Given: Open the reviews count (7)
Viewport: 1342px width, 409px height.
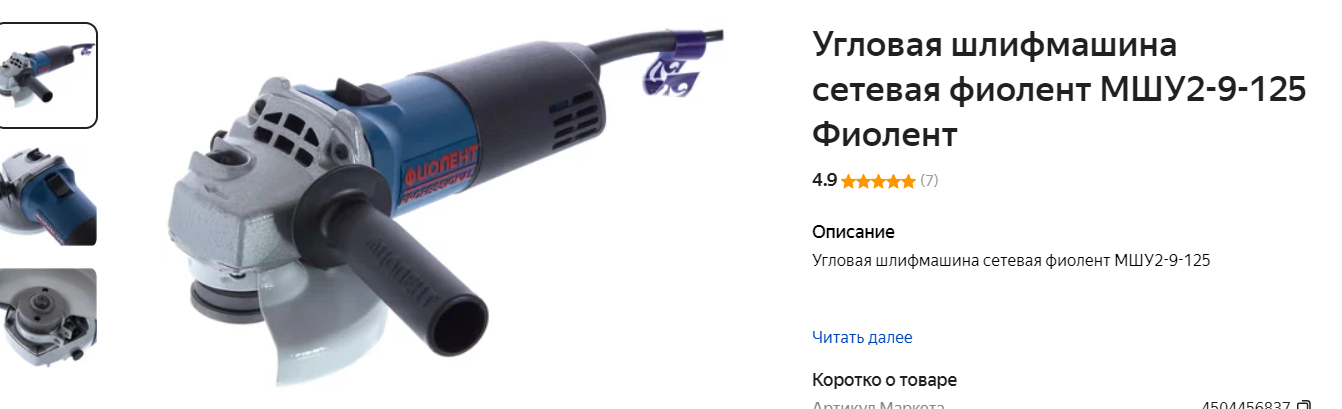Looking at the screenshot, I should (929, 181).
